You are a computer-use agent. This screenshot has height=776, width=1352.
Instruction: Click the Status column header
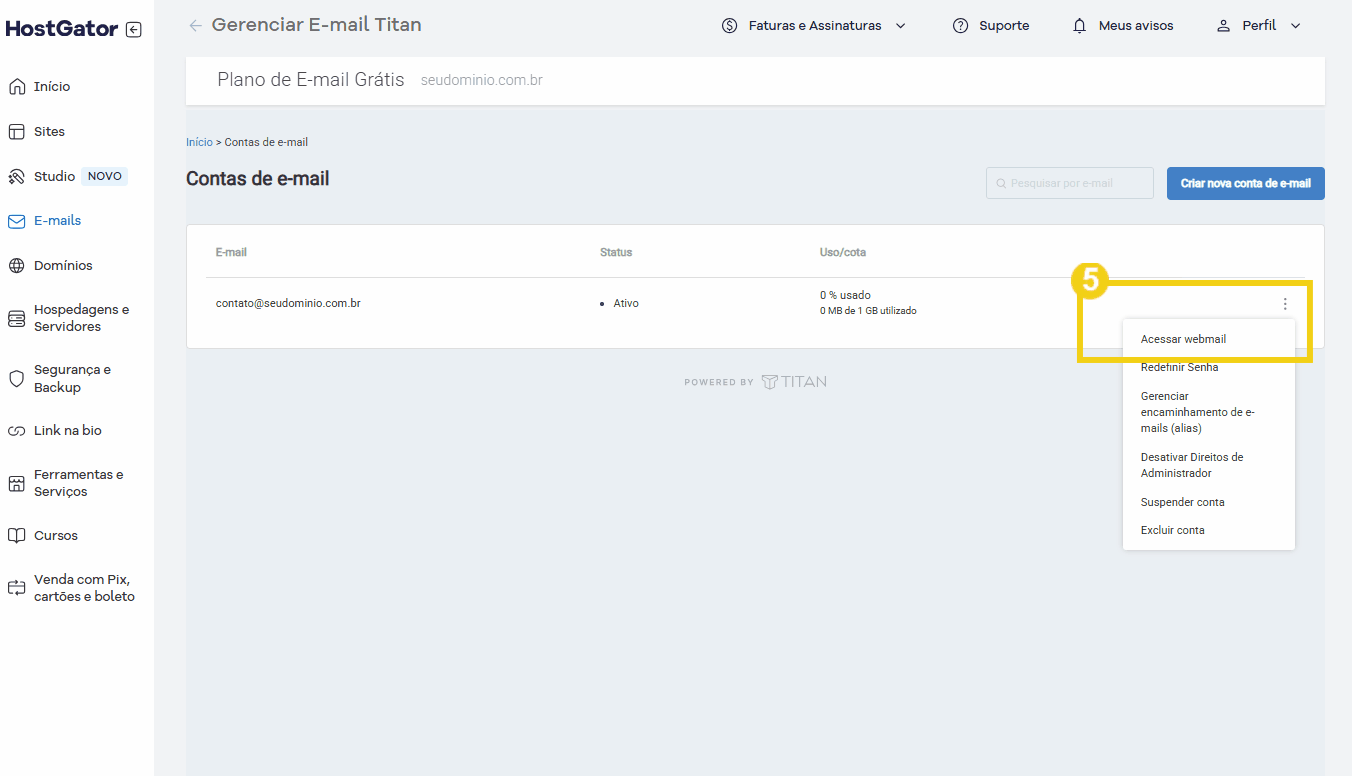click(616, 252)
